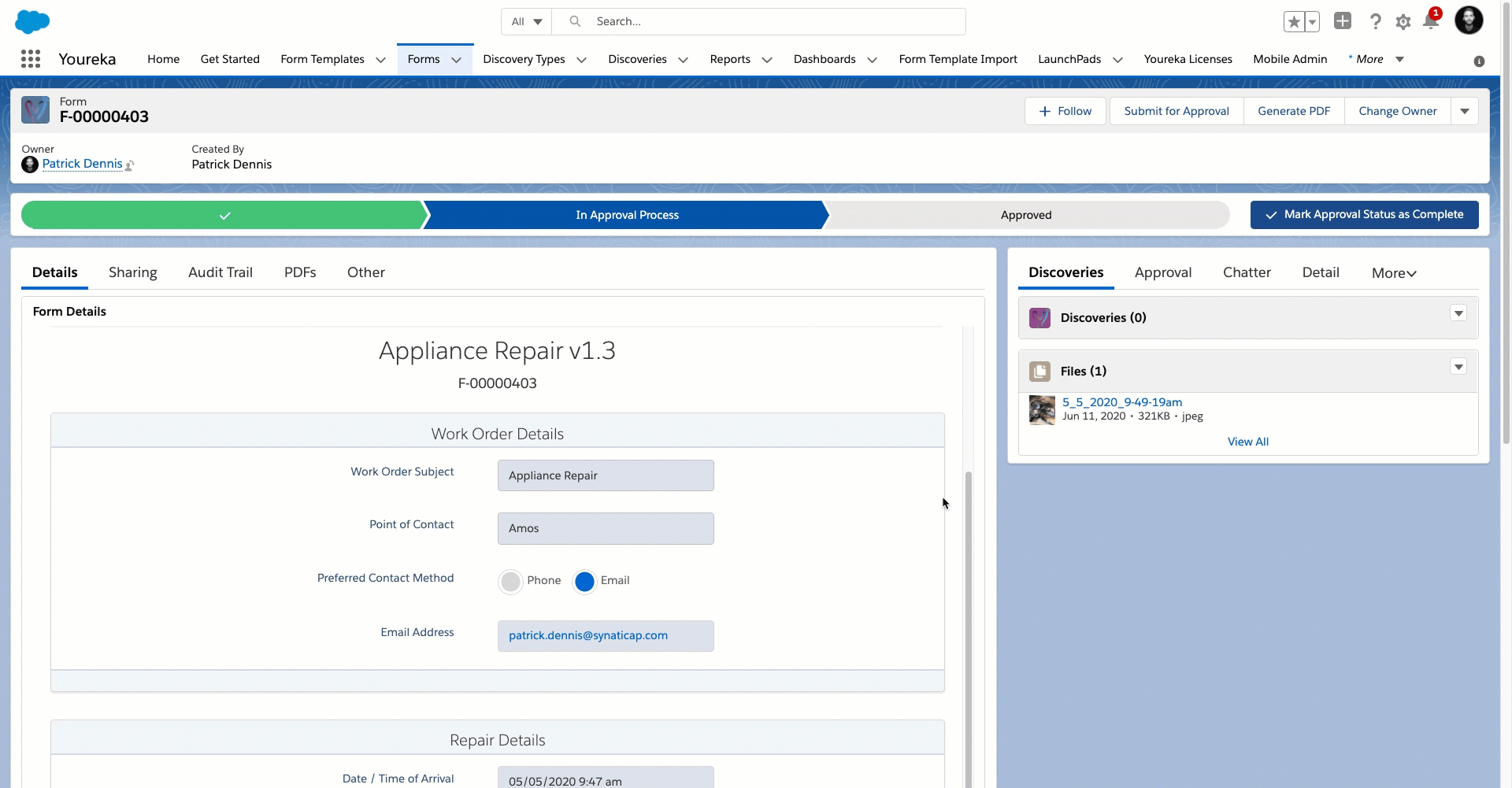Image resolution: width=1512 pixels, height=788 pixels.
Task: Click the change owner icon beside Patrick Dennis
Action: pyautogui.click(x=130, y=165)
